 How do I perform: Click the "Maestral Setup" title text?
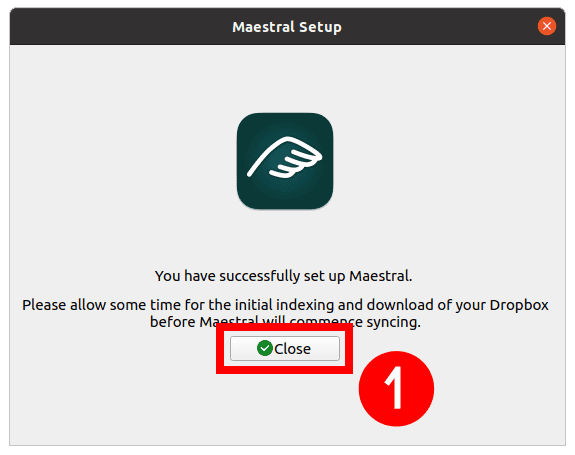pyautogui.click(x=287, y=27)
